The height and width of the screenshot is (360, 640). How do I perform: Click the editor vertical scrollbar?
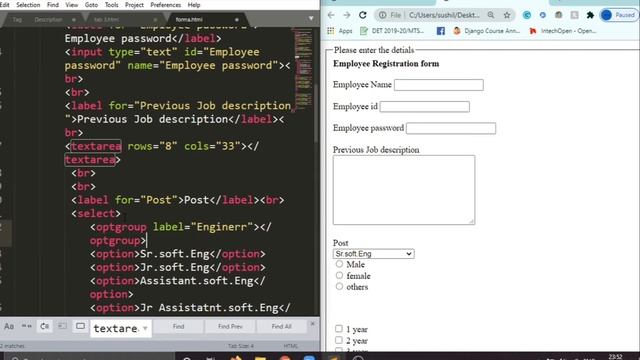(317, 112)
